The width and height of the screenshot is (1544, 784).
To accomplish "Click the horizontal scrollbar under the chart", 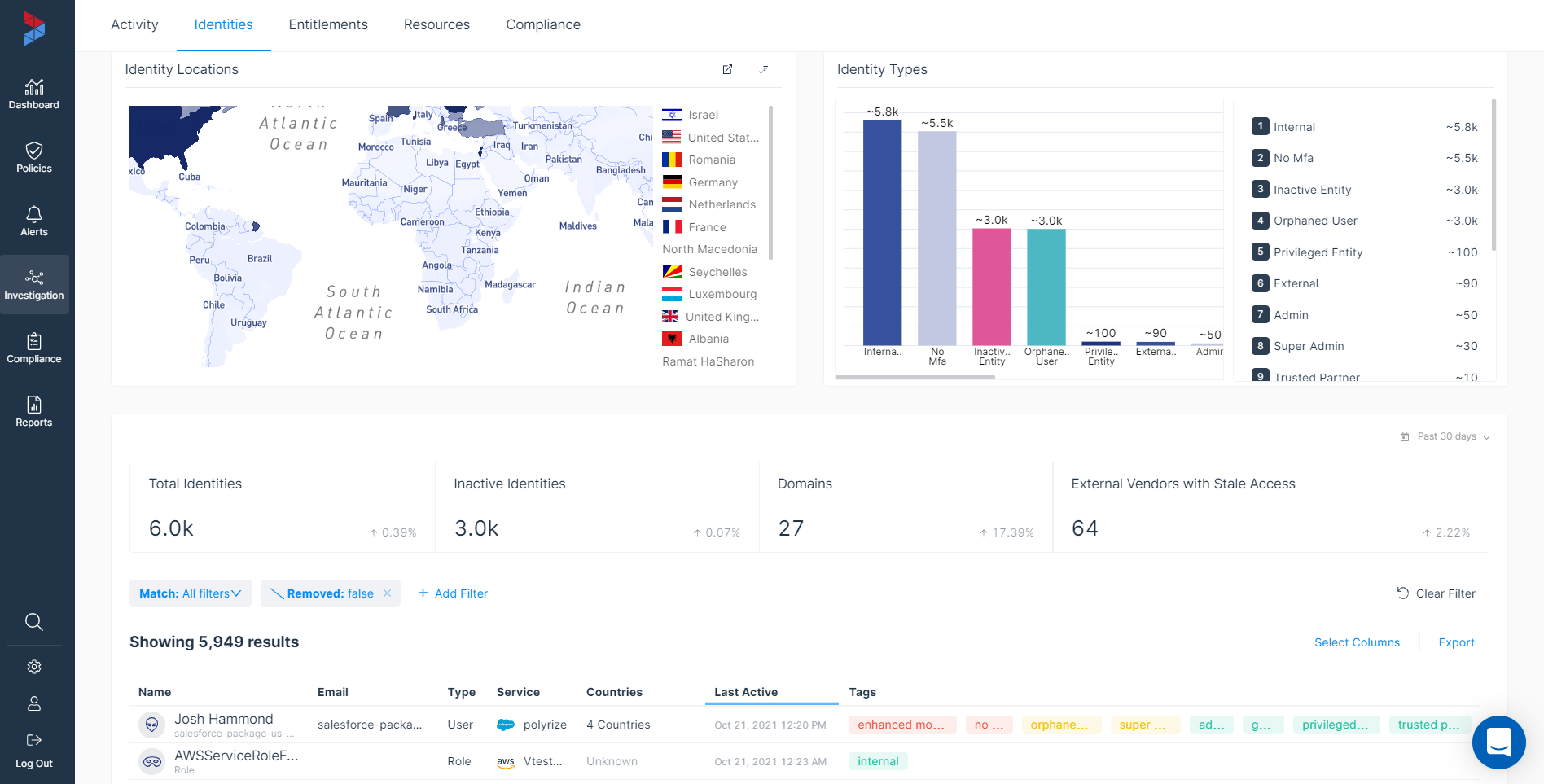I will 915,377.
